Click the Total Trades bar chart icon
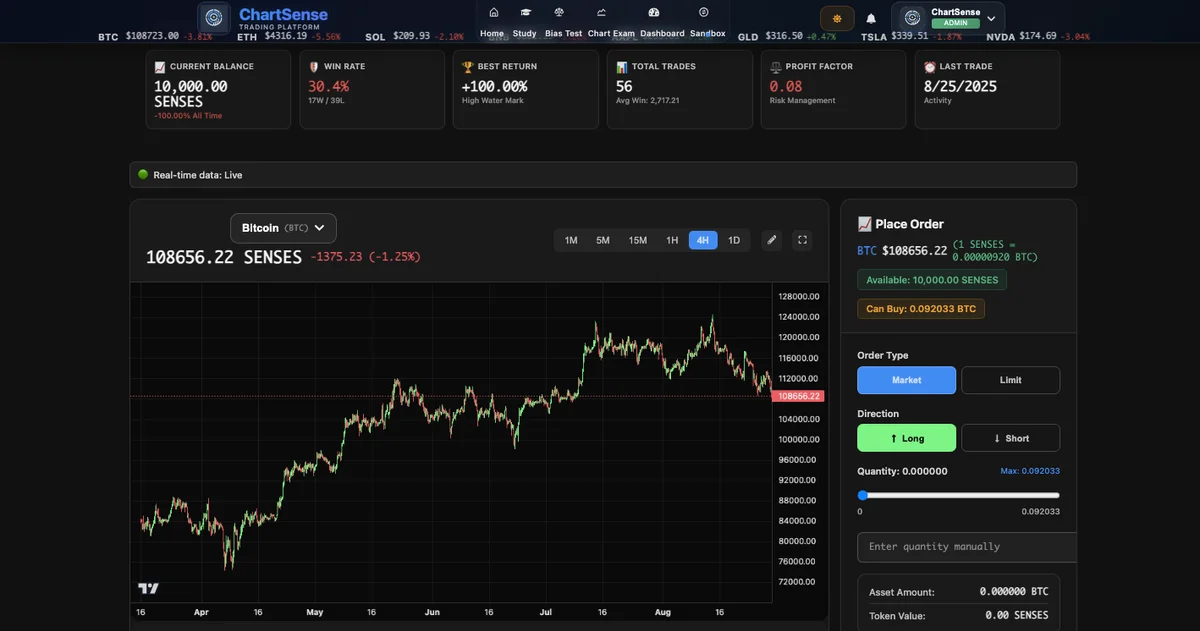The width and height of the screenshot is (1200, 631). click(x=622, y=67)
